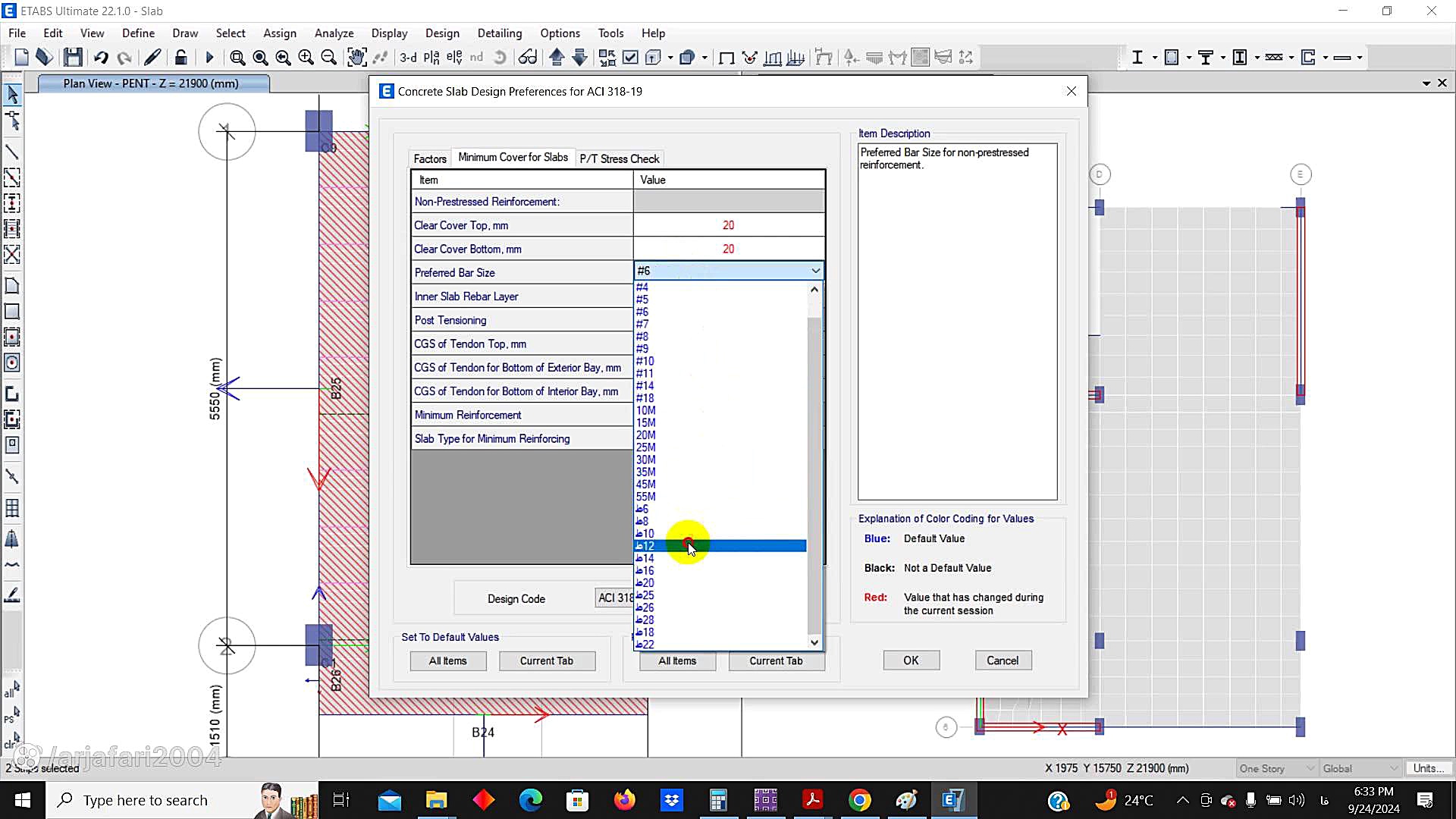Move up in list arrow icon

click(557, 58)
